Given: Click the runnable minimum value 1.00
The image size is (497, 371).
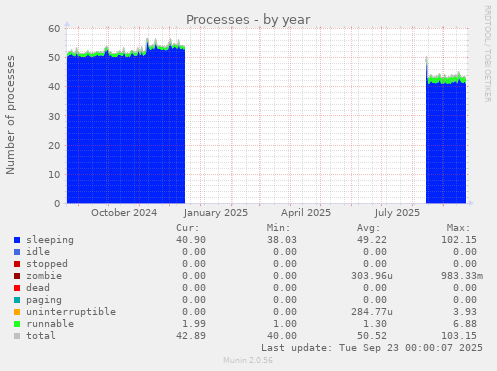Looking at the screenshot, I should click(284, 324).
